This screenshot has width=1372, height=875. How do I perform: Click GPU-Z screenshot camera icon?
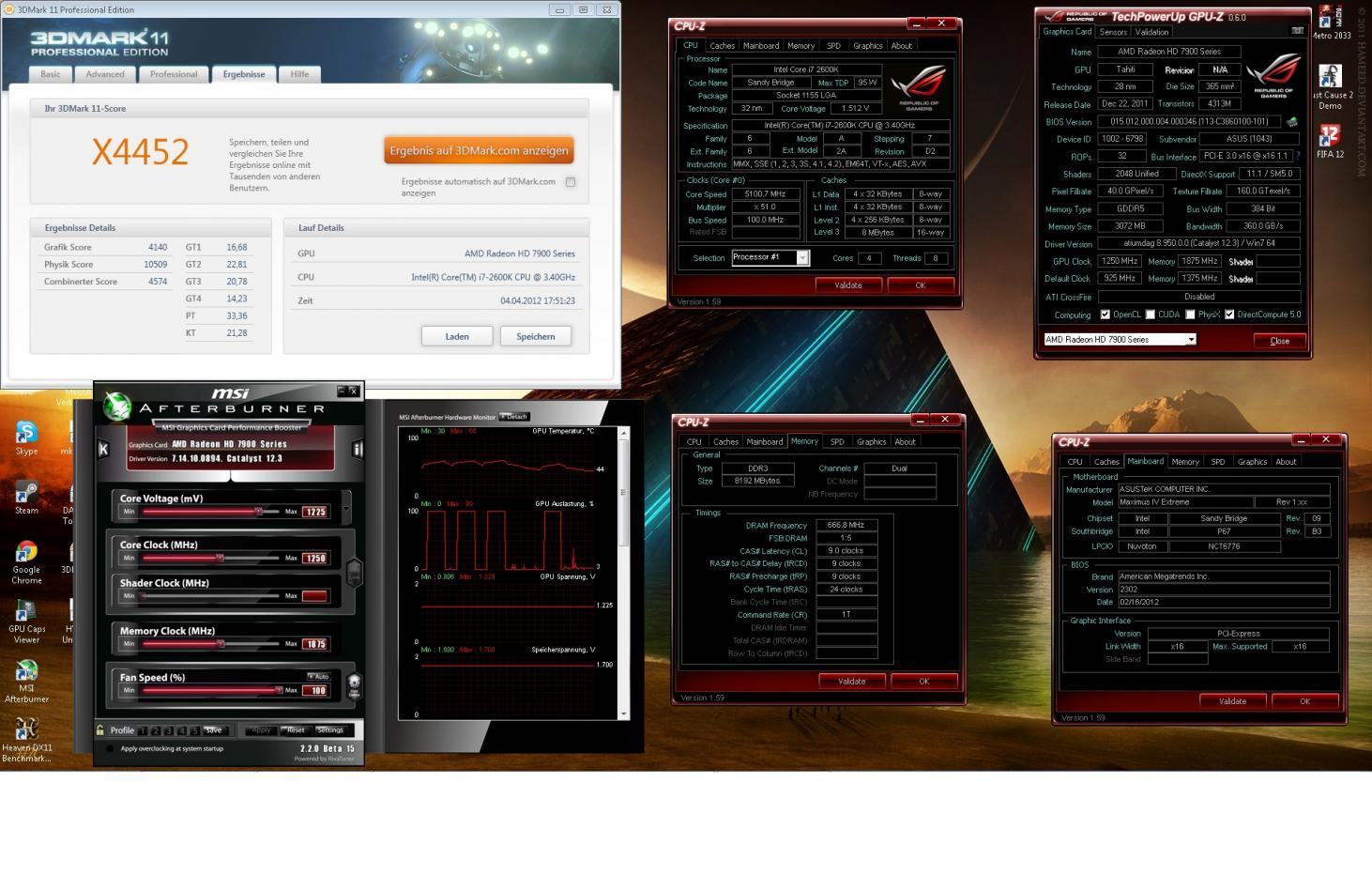click(x=1298, y=31)
